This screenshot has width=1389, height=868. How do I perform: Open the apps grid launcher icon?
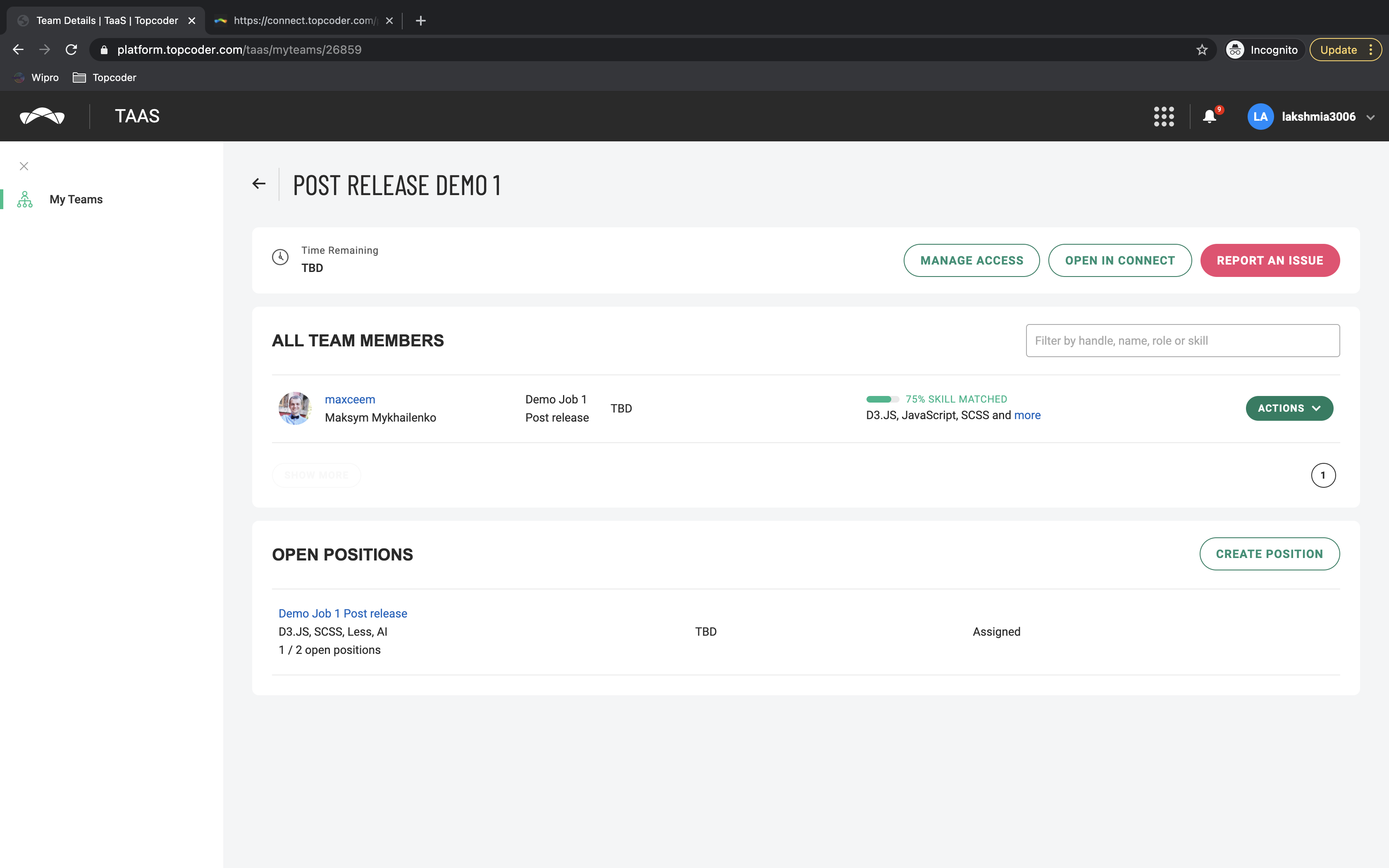point(1163,117)
